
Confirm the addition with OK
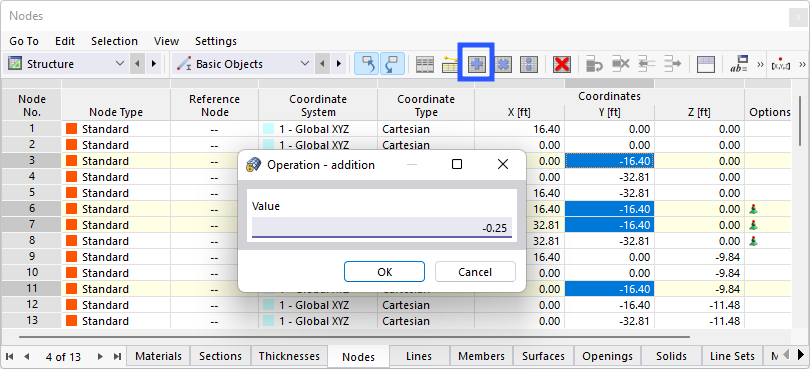click(x=384, y=272)
